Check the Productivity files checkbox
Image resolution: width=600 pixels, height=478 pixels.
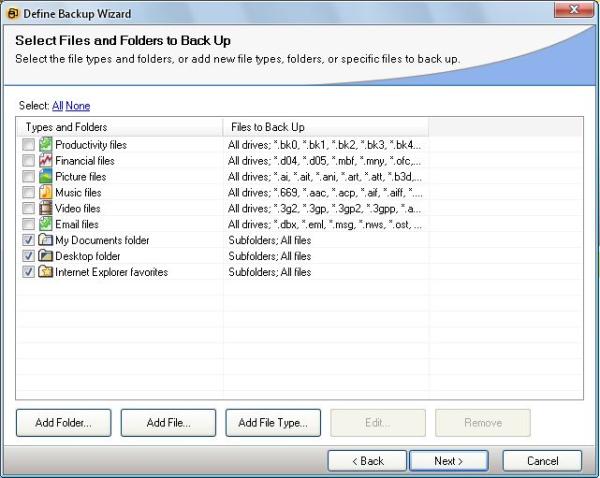28,145
